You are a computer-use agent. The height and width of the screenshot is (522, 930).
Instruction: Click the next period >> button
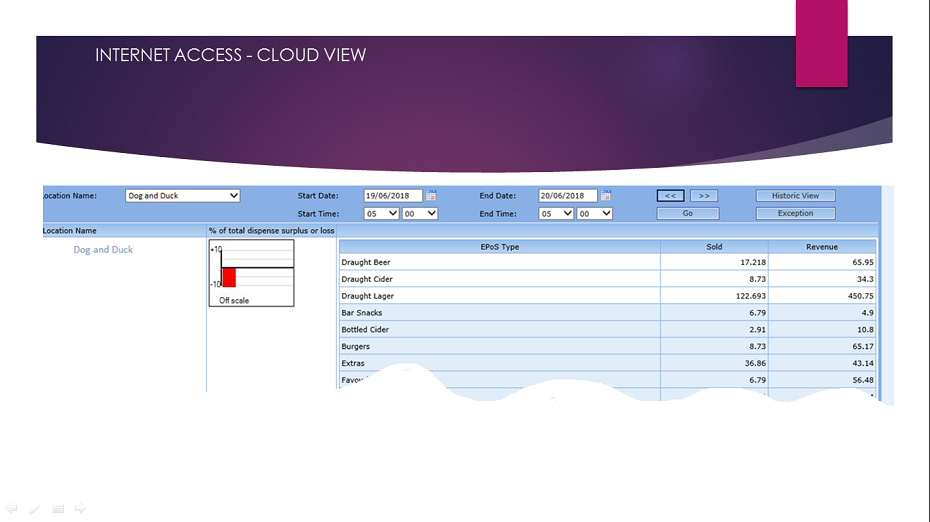tap(704, 196)
